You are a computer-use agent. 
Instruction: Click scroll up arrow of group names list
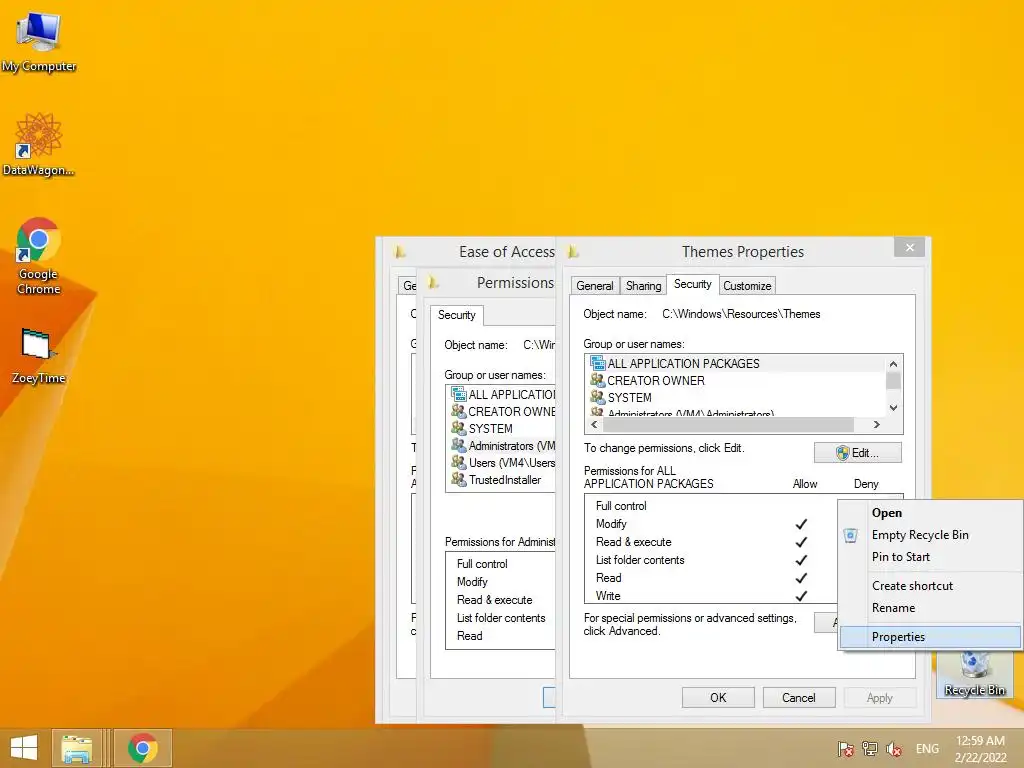tap(893, 364)
